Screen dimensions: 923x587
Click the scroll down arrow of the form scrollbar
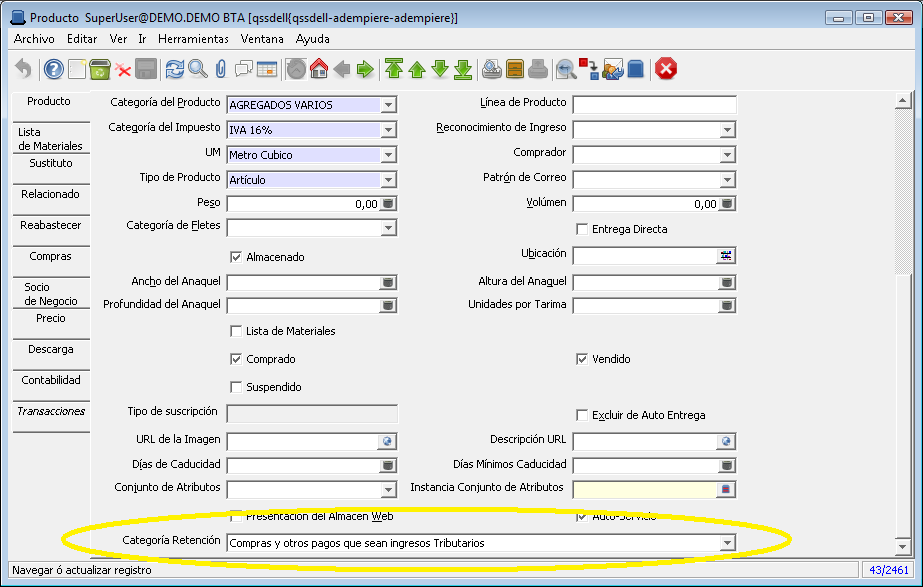[902, 546]
